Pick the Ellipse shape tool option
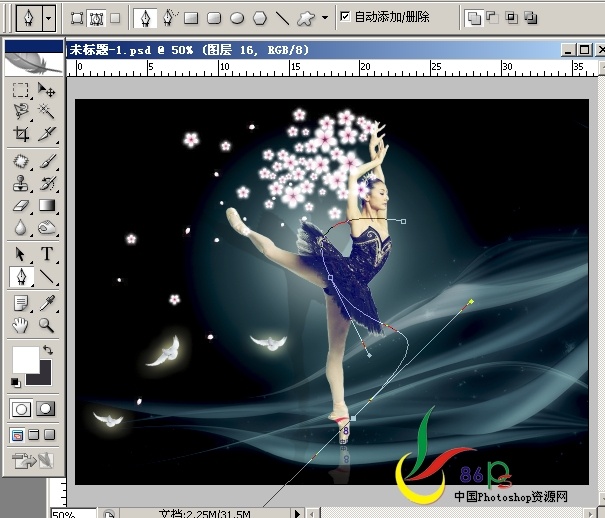The image size is (605, 518). point(237,18)
